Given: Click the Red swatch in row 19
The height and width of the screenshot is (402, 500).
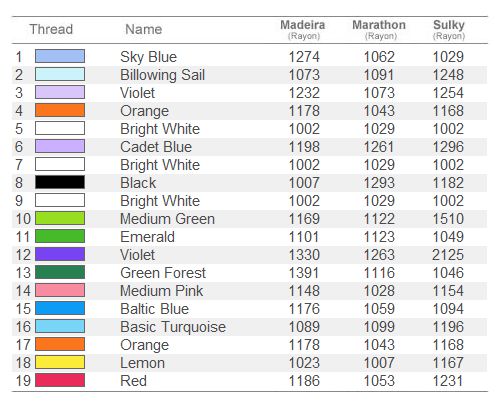Looking at the screenshot, I should (x=60, y=380).
